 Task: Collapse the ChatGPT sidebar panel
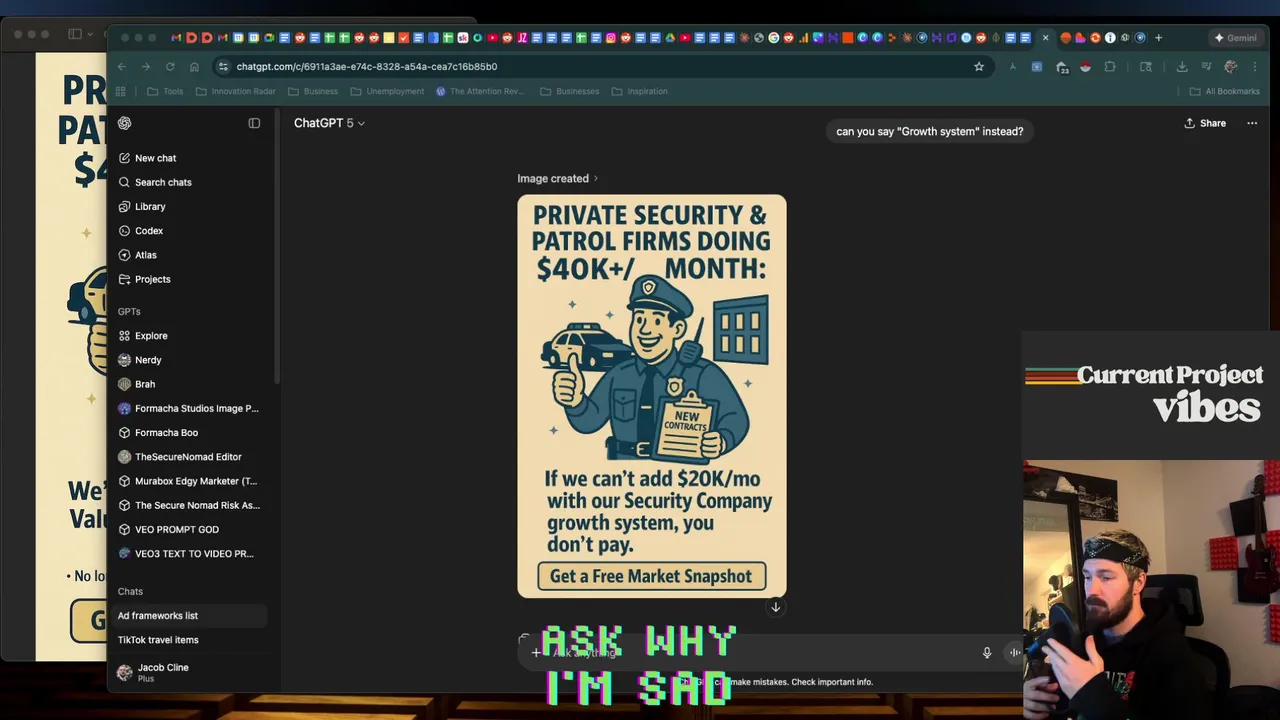[x=254, y=123]
